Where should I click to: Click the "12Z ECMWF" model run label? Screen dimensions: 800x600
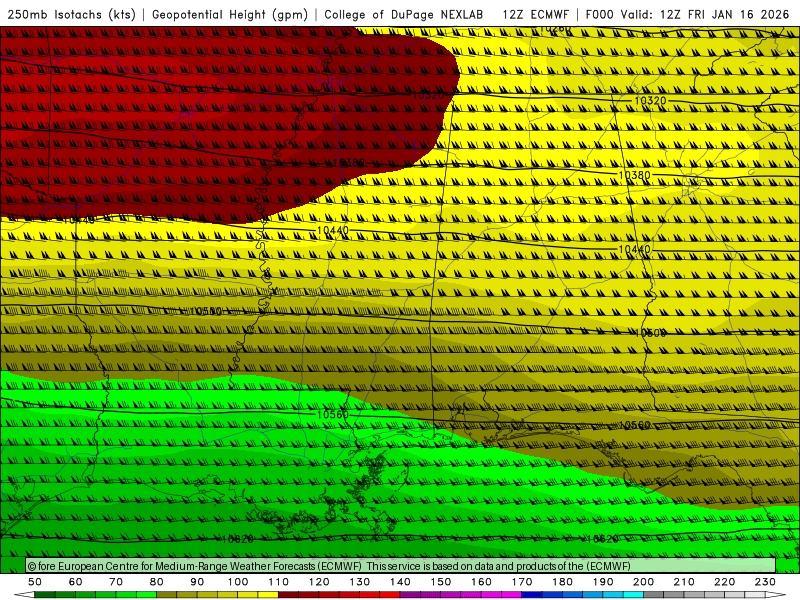point(535,14)
